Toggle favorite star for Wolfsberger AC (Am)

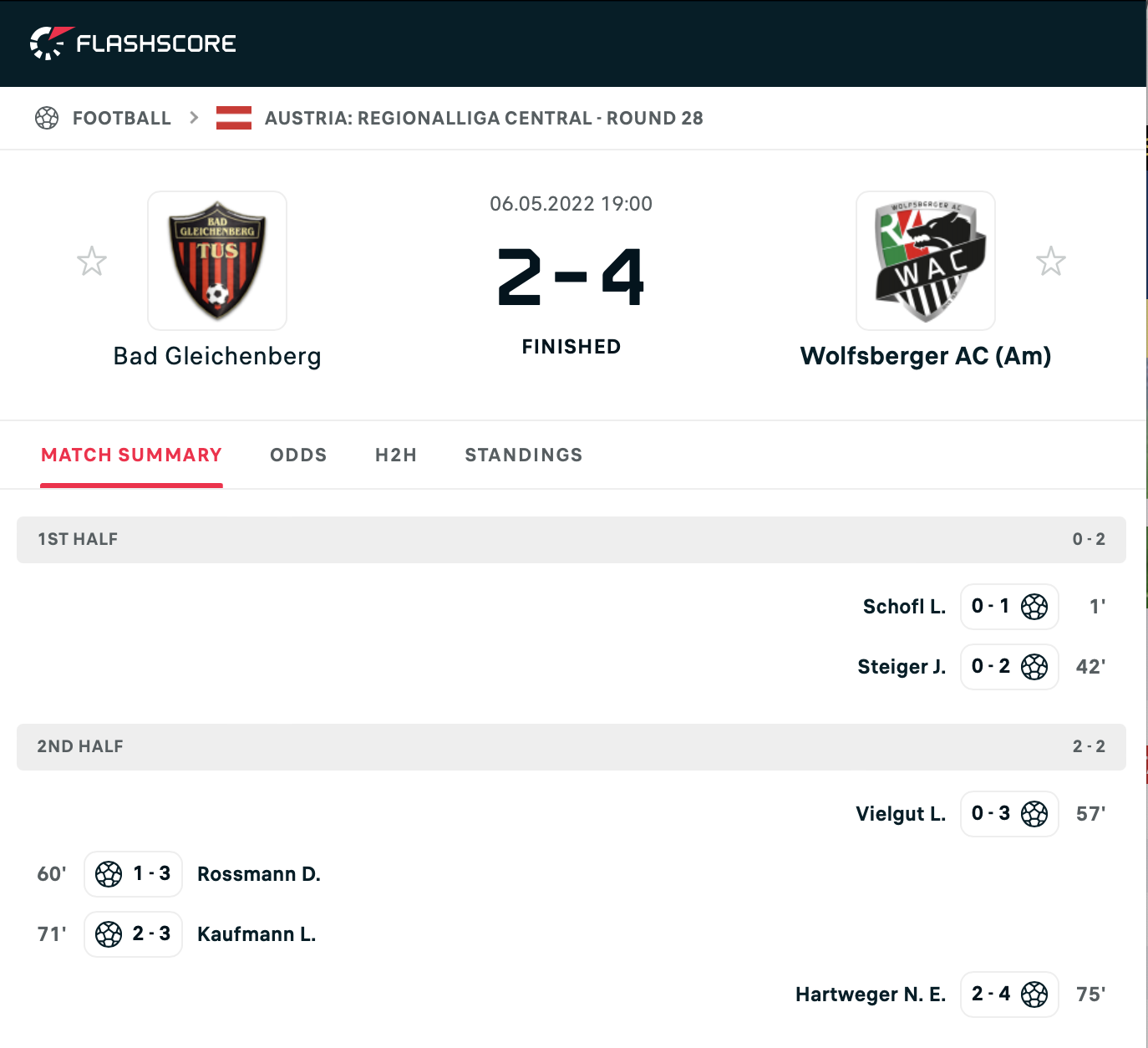[1051, 262]
